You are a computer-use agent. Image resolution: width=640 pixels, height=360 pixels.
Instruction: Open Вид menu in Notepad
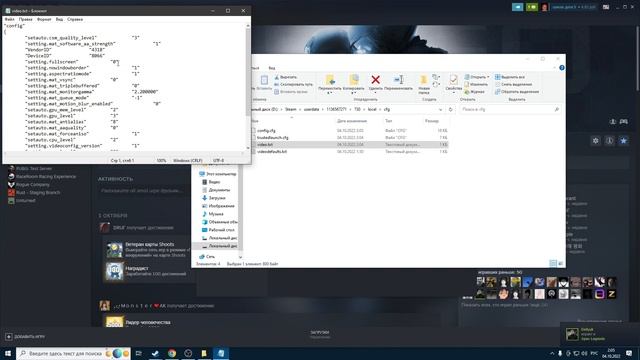pos(59,19)
